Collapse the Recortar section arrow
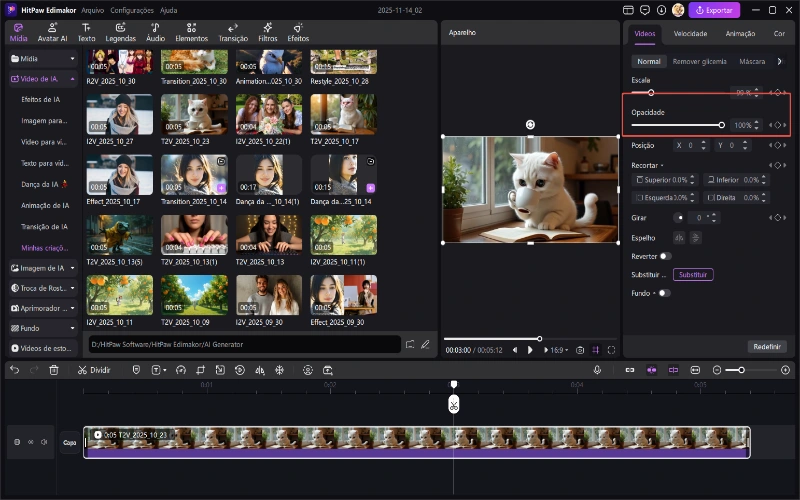 click(662, 166)
